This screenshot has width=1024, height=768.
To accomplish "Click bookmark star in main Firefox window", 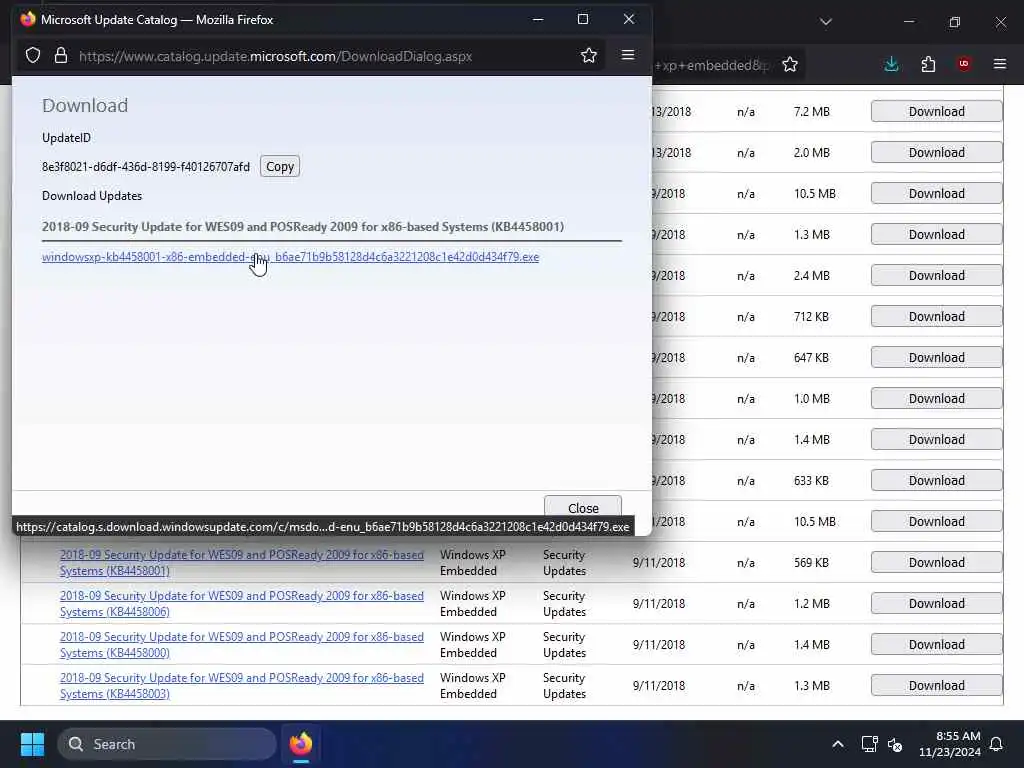I will [790, 64].
